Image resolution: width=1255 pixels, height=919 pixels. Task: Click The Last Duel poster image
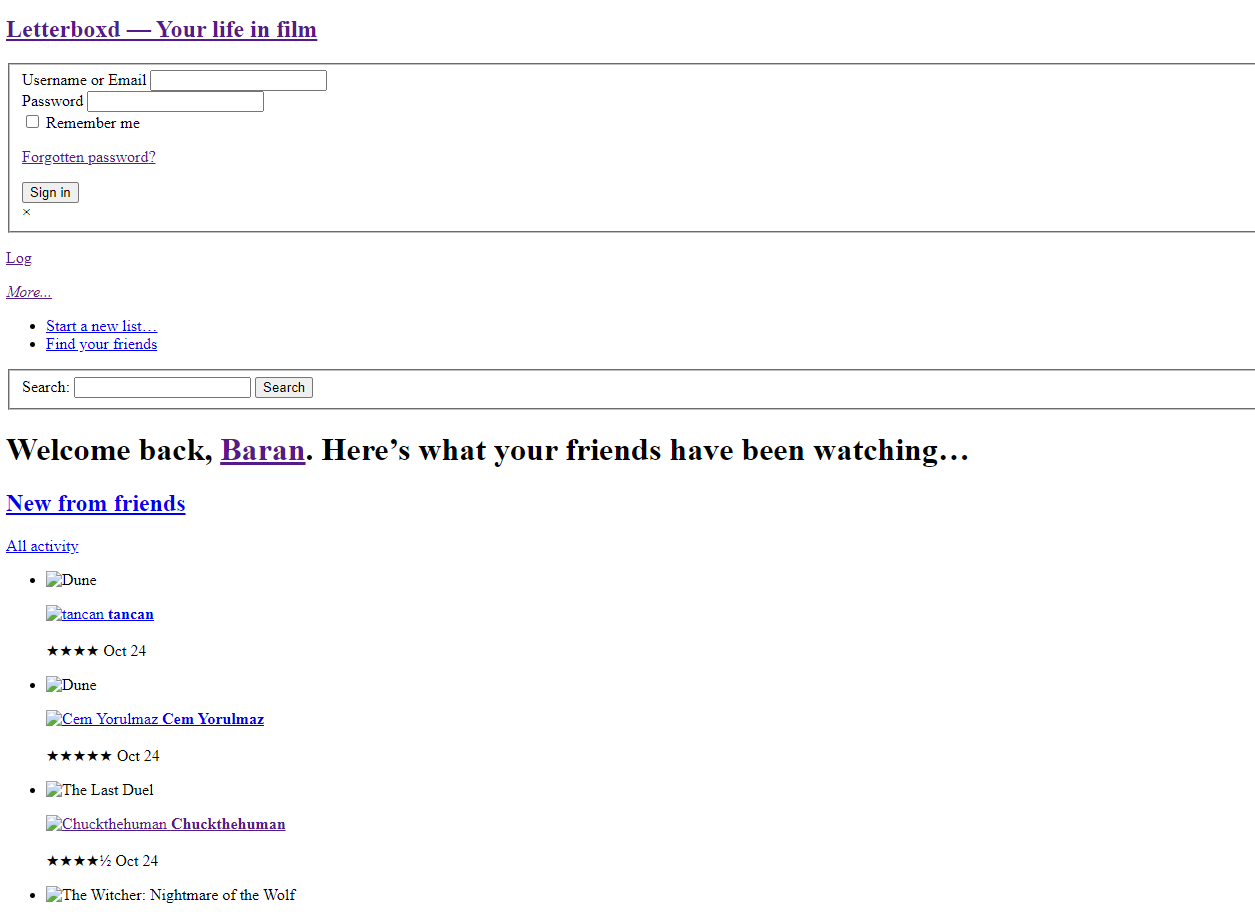click(x=100, y=790)
